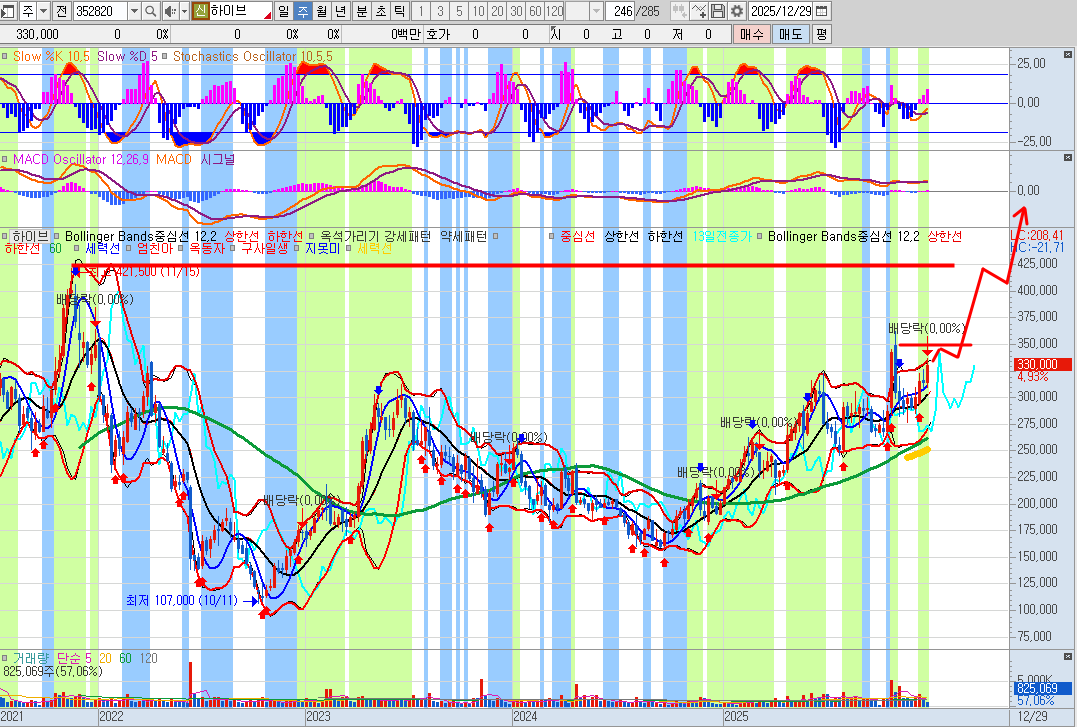Switch chart to daily 일 period
The image size is (1077, 727).
pyautogui.click(x=283, y=11)
